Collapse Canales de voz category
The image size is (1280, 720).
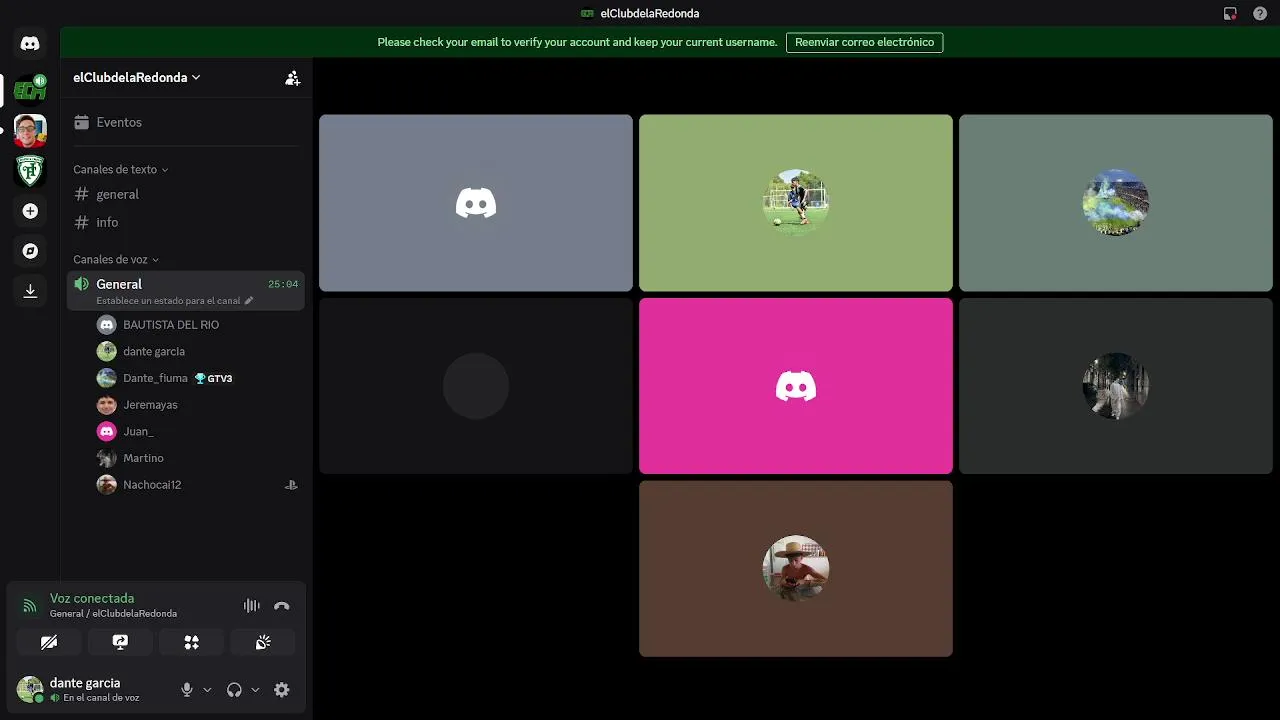[x=116, y=260]
